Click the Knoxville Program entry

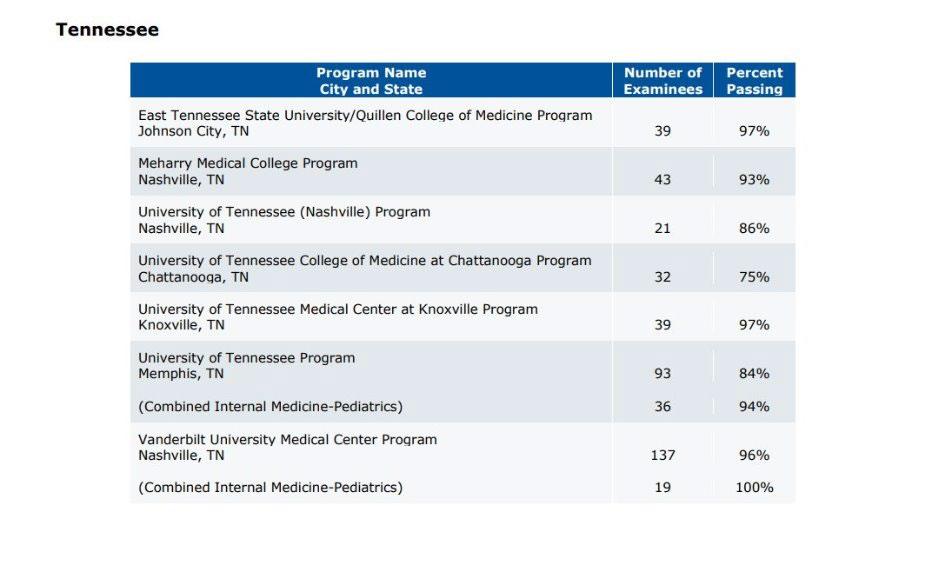pyautogui.click(x=338, y=309)
